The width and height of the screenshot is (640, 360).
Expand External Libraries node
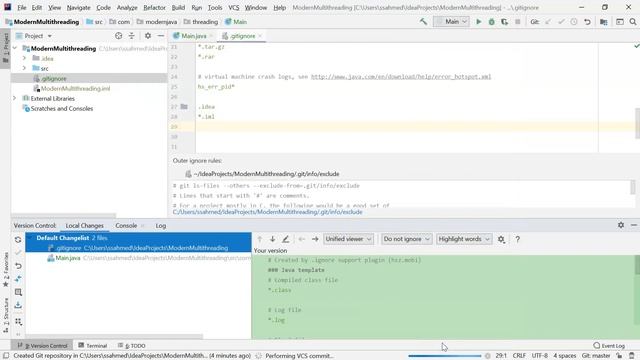(x=15, y=98)
